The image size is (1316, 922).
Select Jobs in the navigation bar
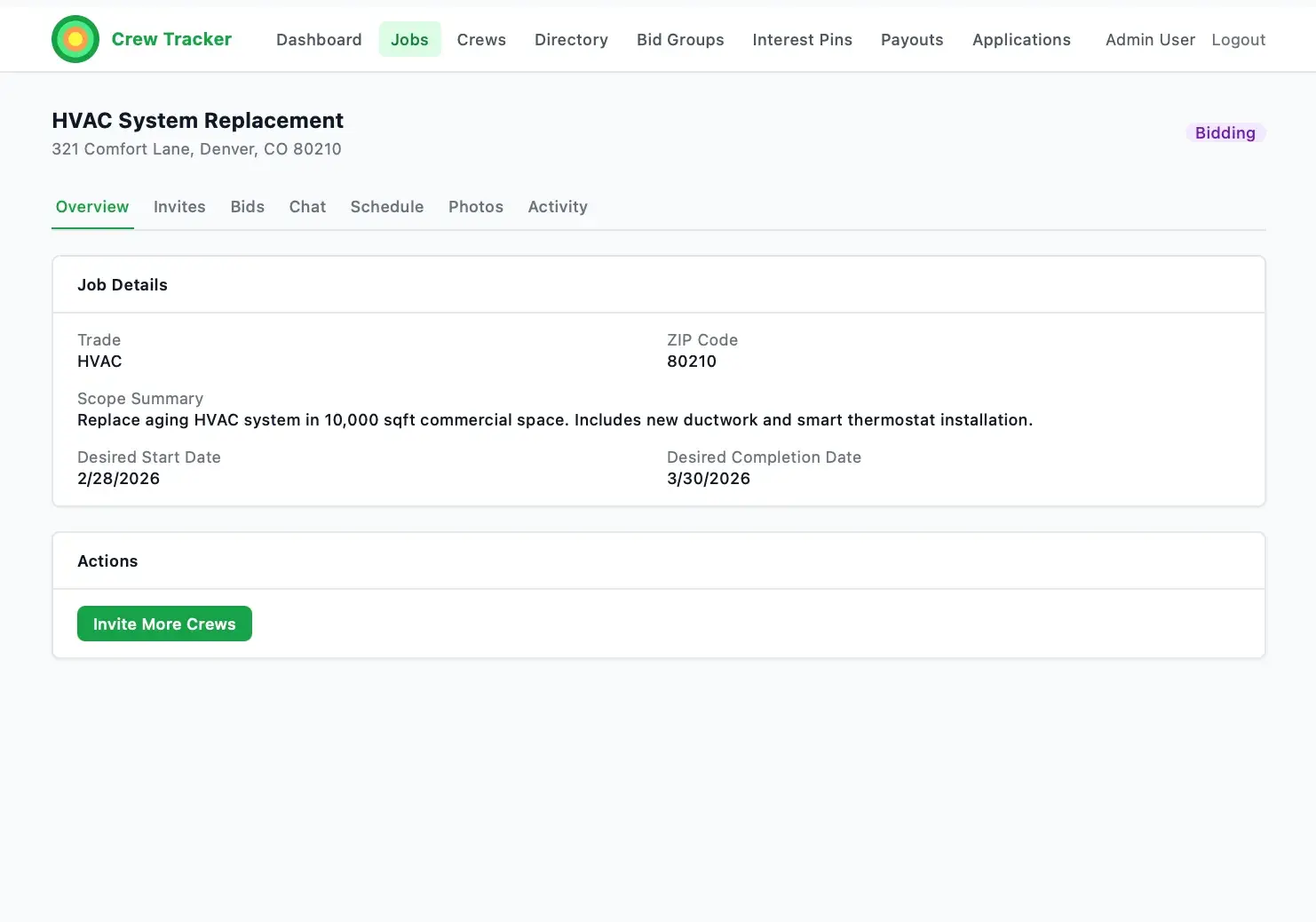tap(409, 40)
